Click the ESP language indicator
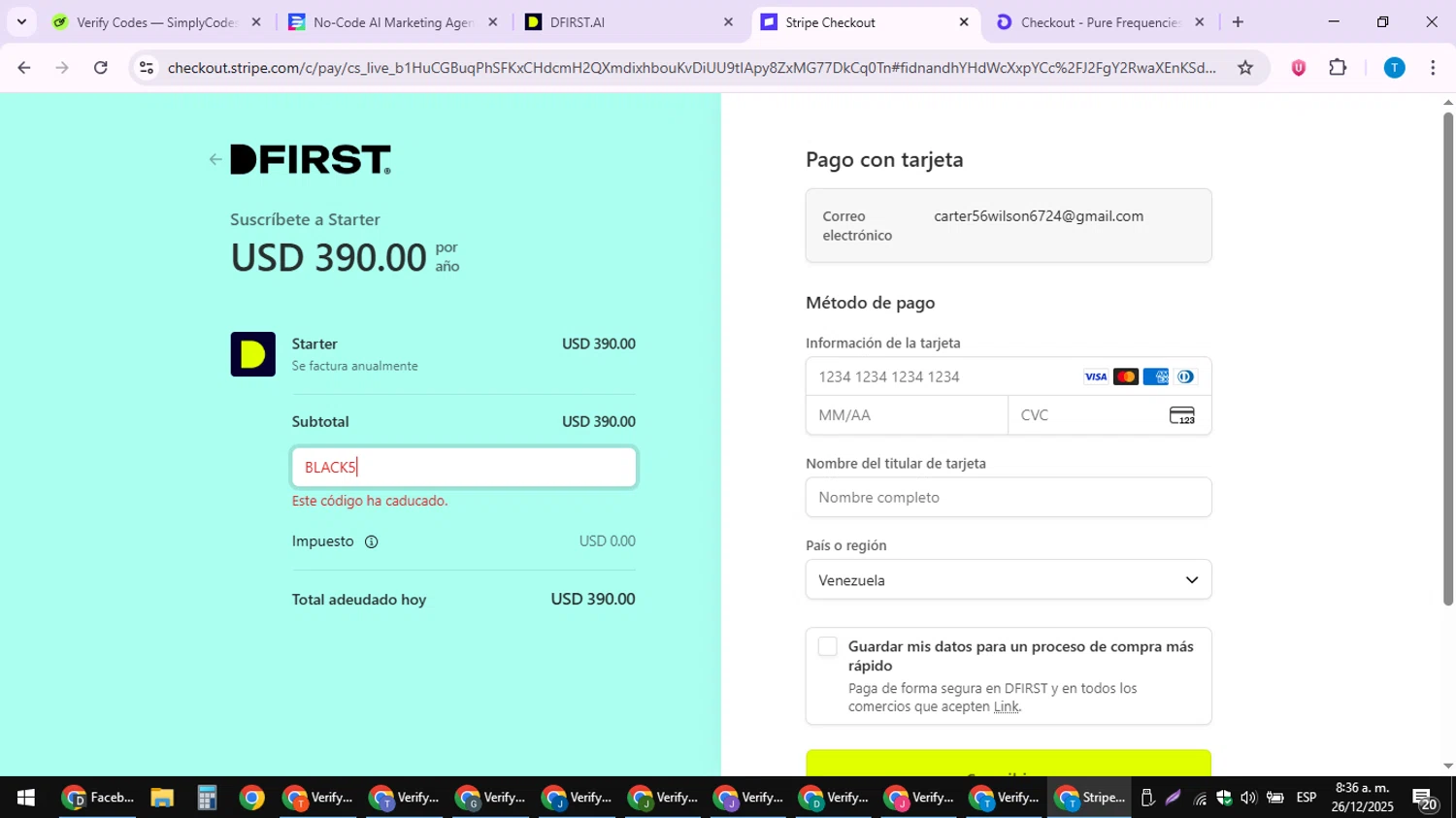The width and height of the screenshot is (1456, 818). coord(1307,798)
